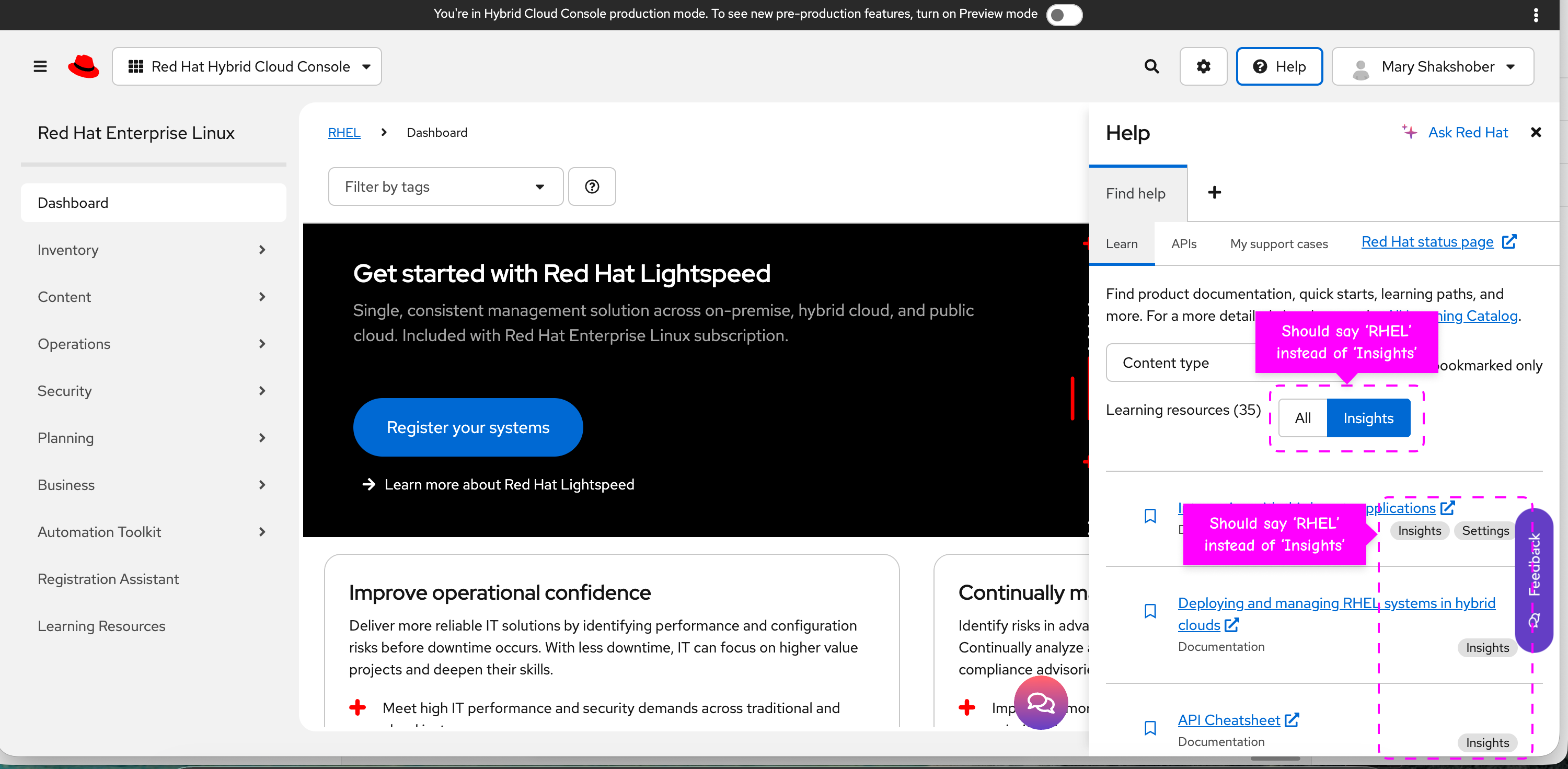This screenshot has width=1568, height=769.
Task: Click the Register your systems button
Action: 467,427
